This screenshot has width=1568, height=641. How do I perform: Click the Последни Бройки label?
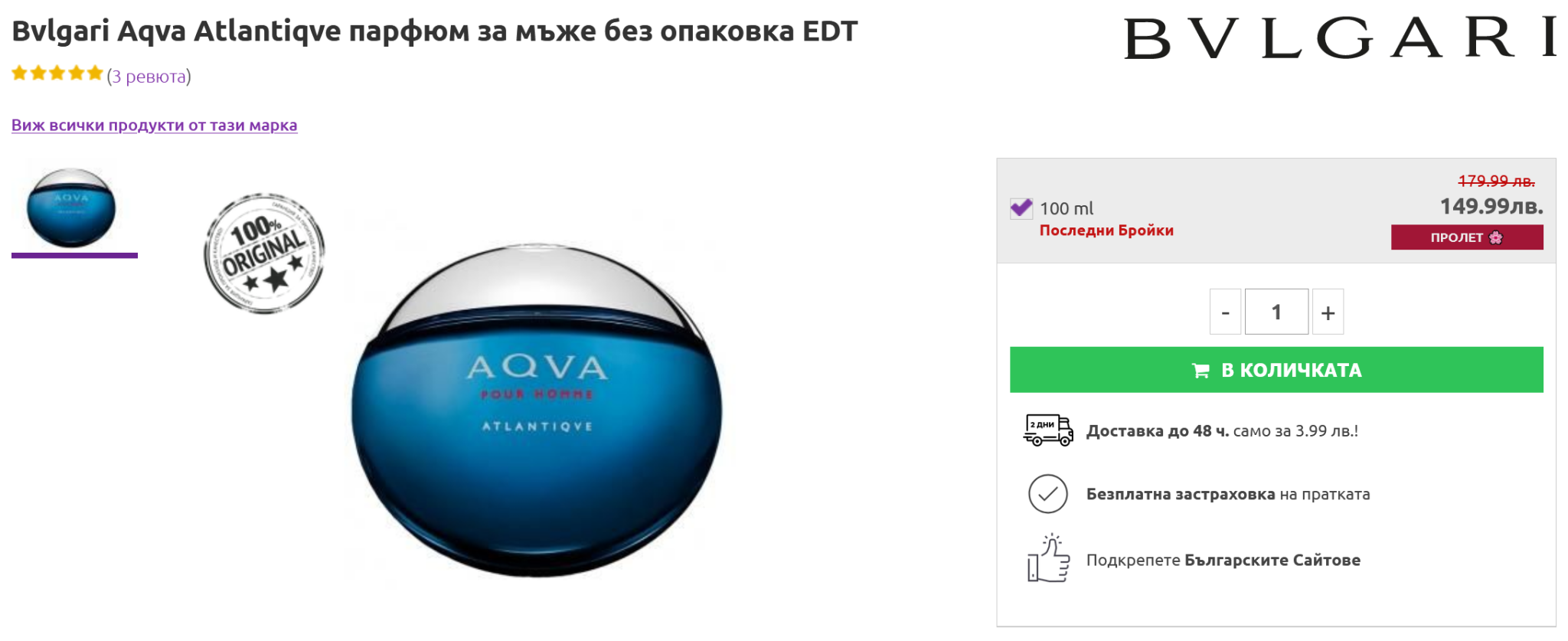(1106, 231)
